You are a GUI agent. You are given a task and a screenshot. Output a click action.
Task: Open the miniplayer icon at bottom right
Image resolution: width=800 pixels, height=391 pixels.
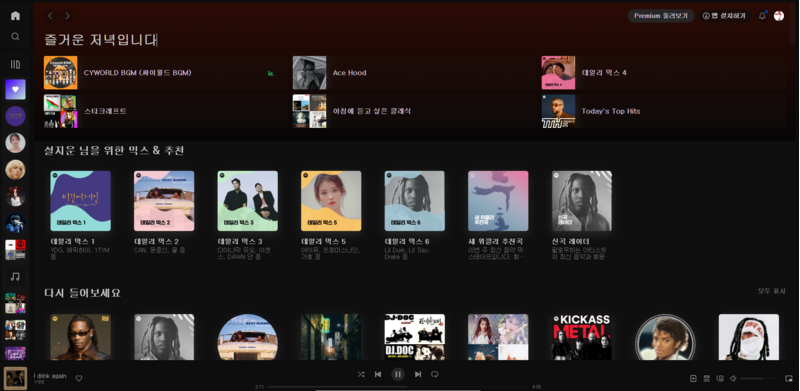pyautogui.click(x=789, y=378)
